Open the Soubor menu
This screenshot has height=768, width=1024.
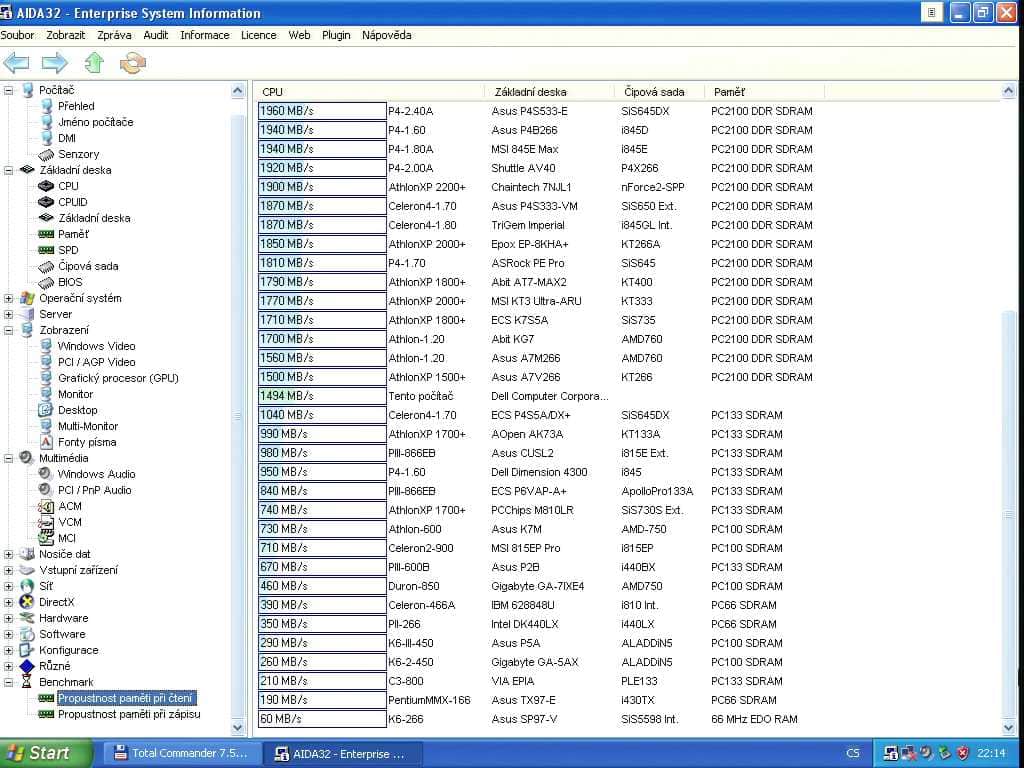click(18, 35)
